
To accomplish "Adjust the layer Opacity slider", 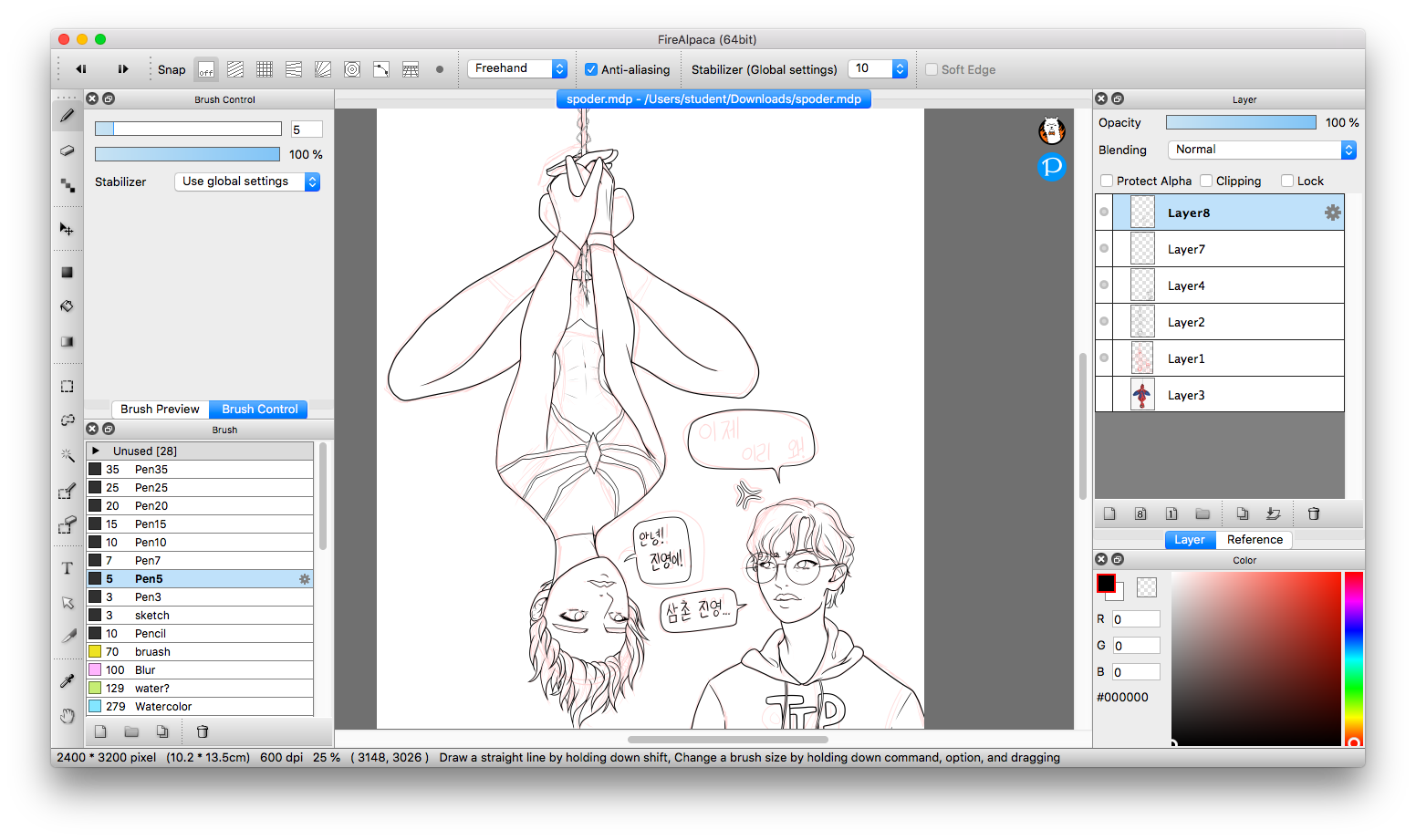I will [x=1241, y=122].
